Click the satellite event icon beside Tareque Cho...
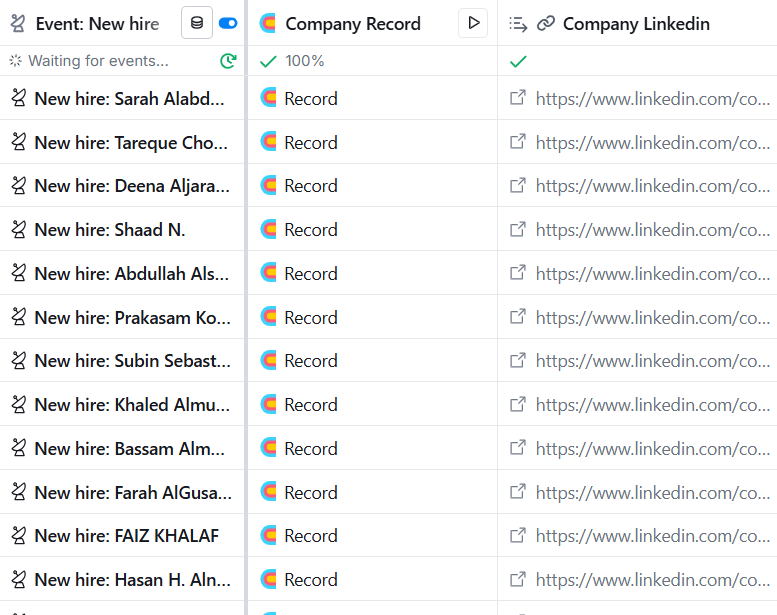The image size is (777, 615). click(x=18, y=142)
